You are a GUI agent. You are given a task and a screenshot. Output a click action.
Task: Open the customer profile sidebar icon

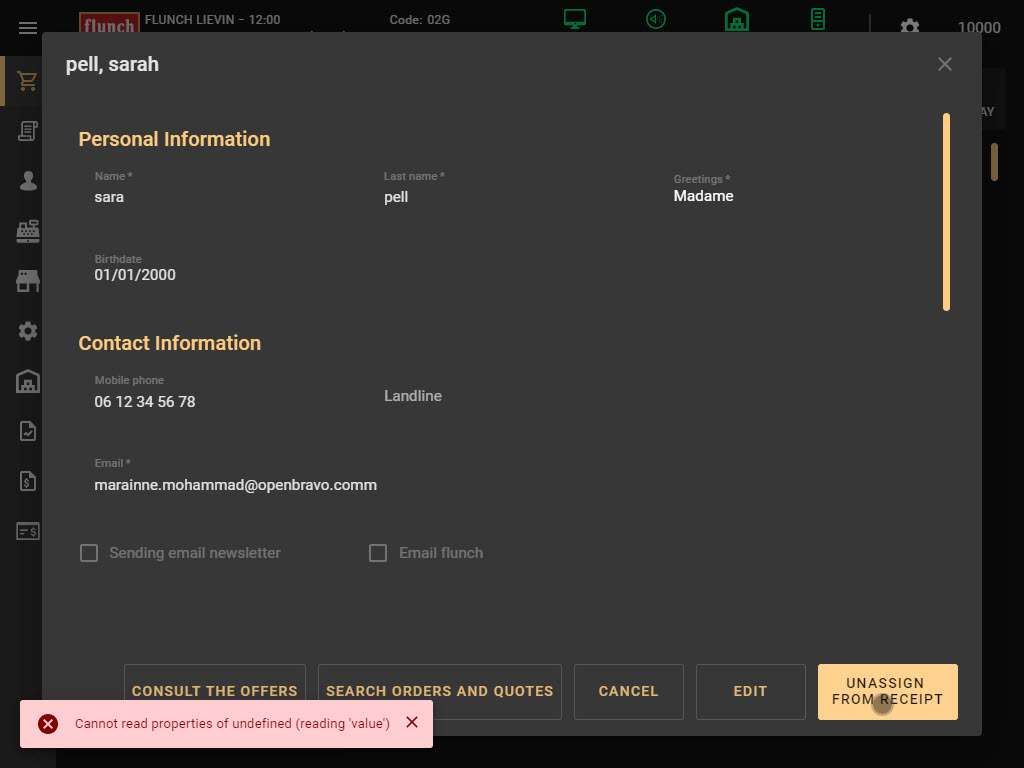(27, 181)
